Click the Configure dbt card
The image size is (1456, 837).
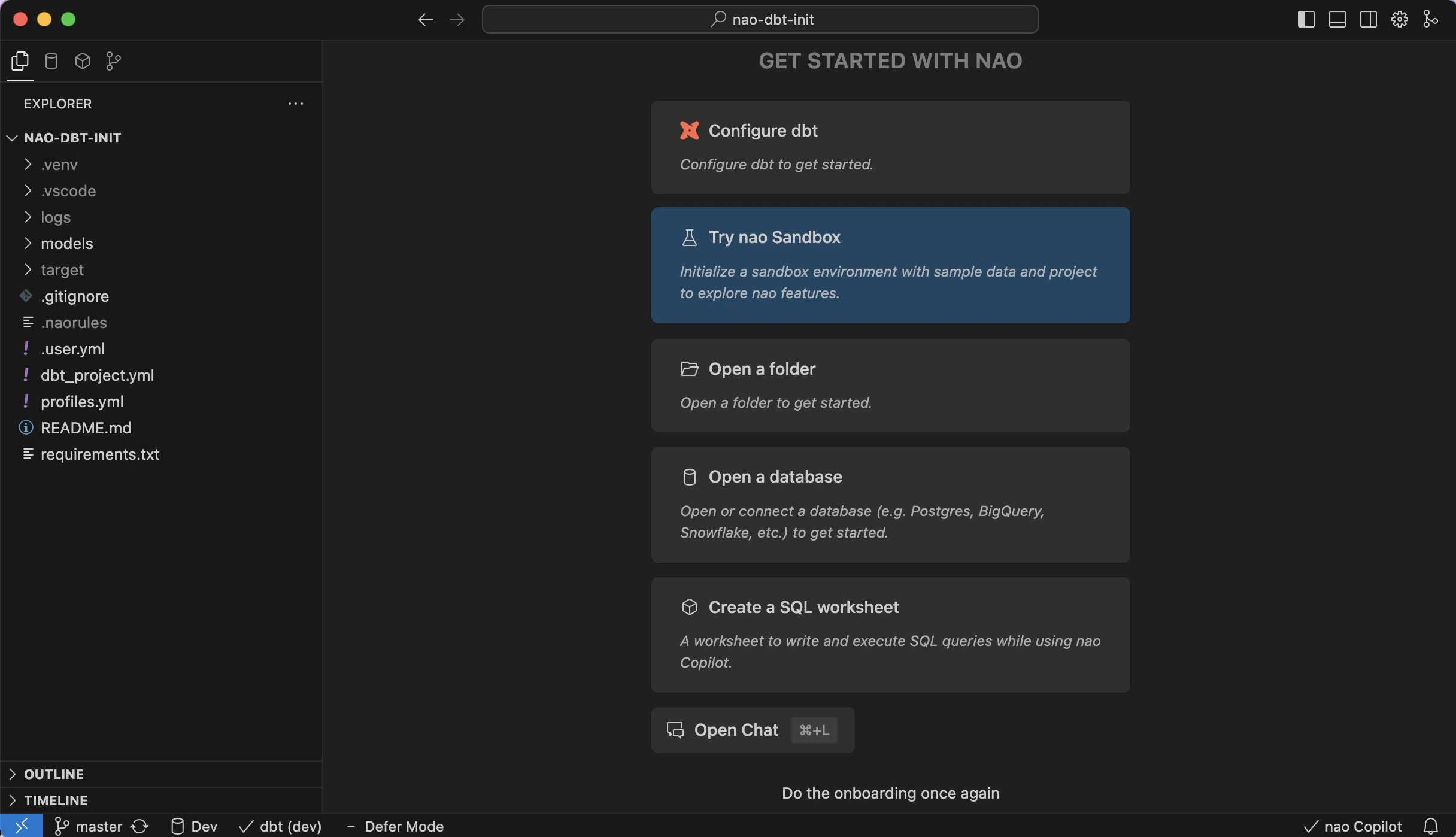click(x=891, y=147)
